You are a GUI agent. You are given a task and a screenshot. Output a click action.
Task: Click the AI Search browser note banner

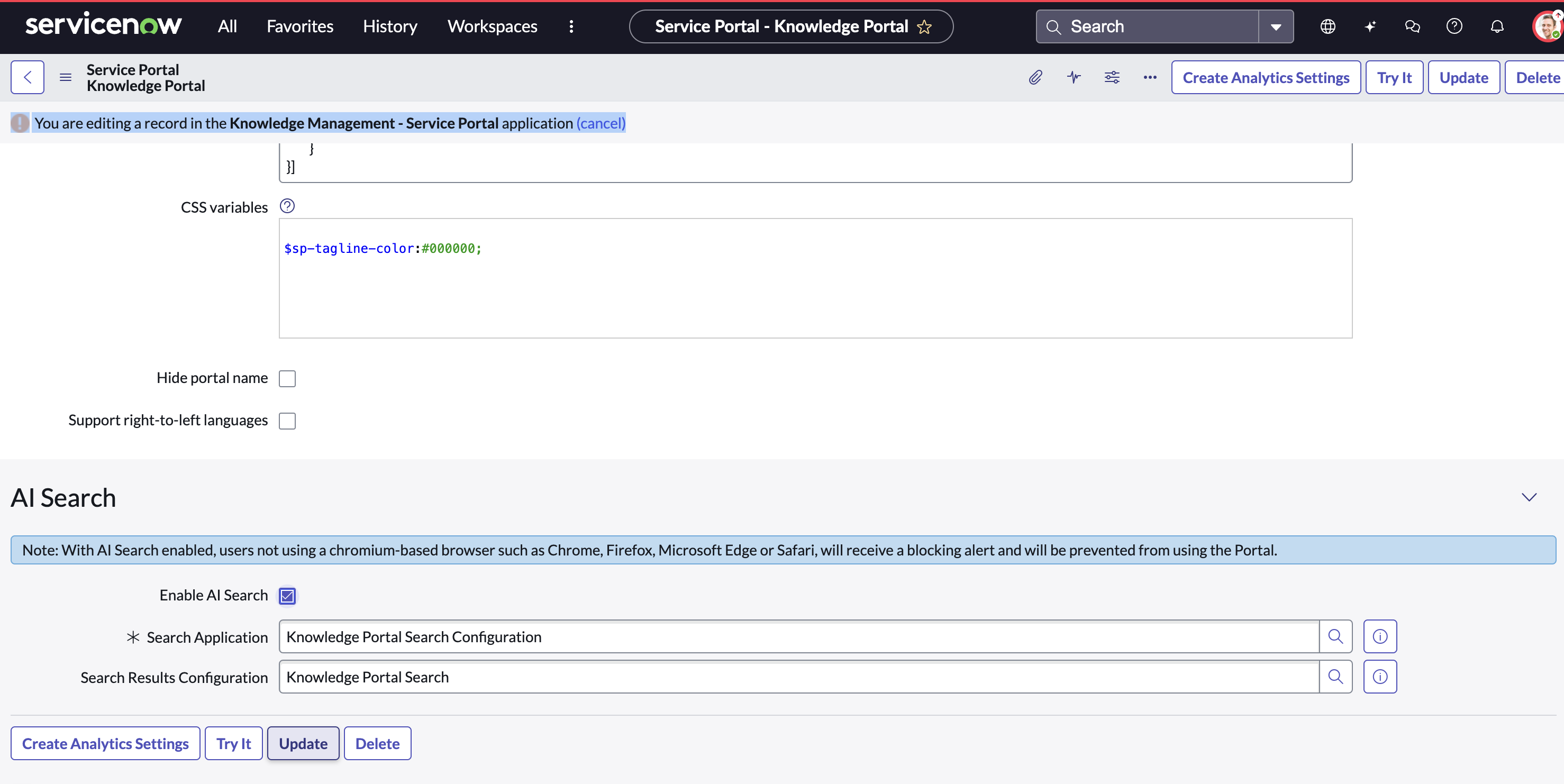pyautogui.click(x=783, y=550)
